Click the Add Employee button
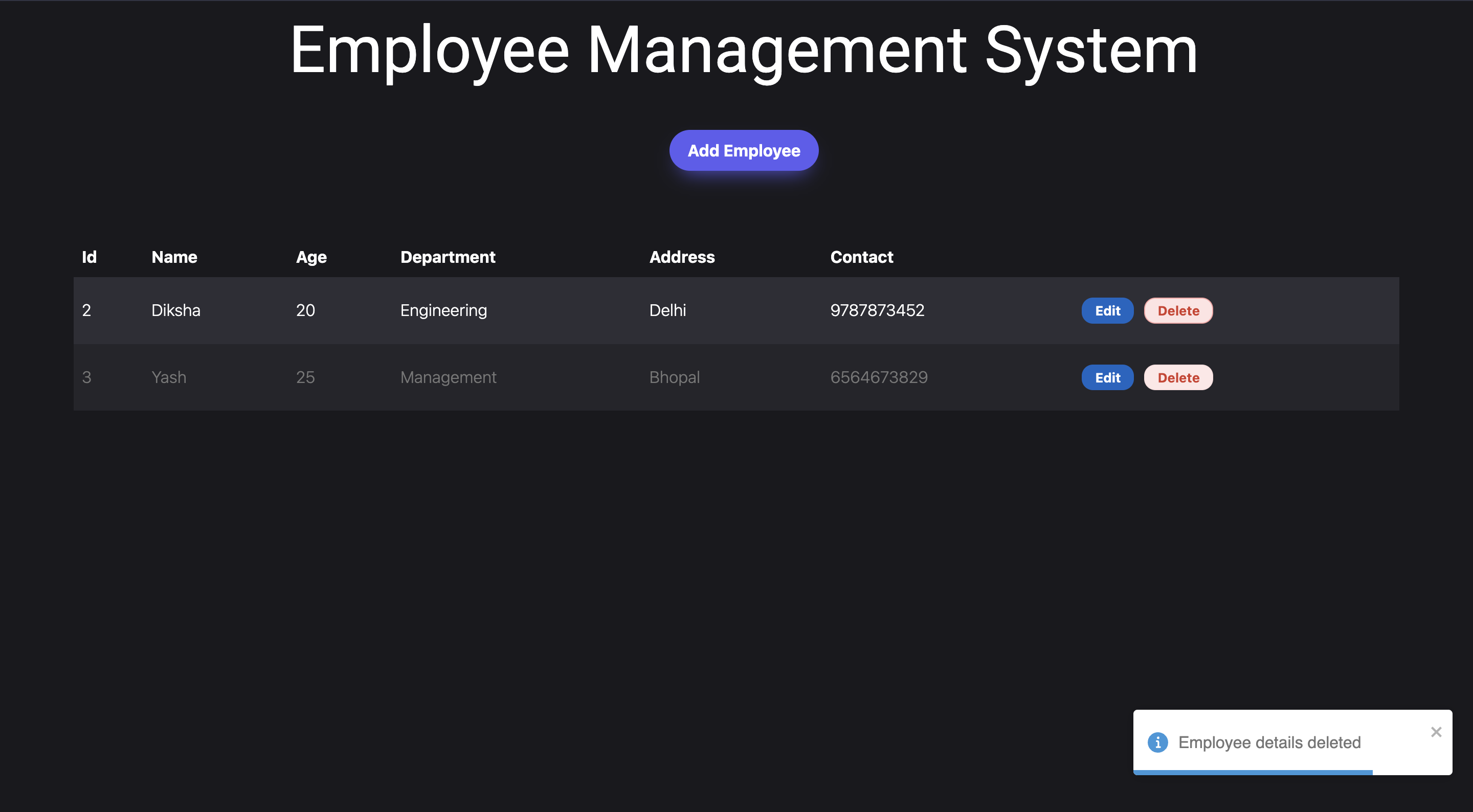The width and height of the screenshot is (1473, 812). 743,150
